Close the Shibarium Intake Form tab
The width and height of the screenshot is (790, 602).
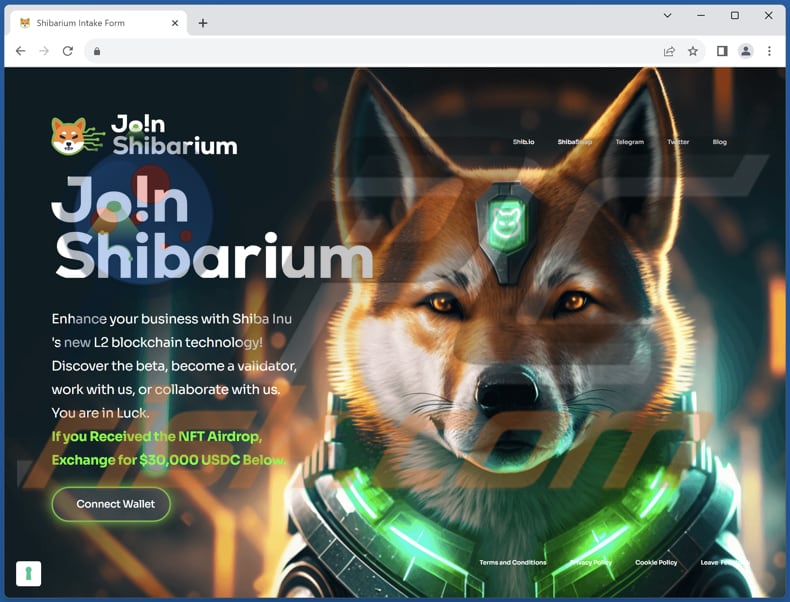click(x=174, y=23)
